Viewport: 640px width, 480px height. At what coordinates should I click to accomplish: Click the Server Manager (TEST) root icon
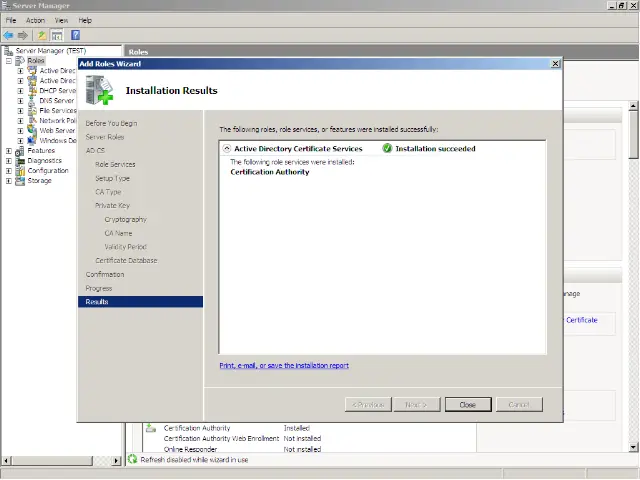[x=8, y=51]
